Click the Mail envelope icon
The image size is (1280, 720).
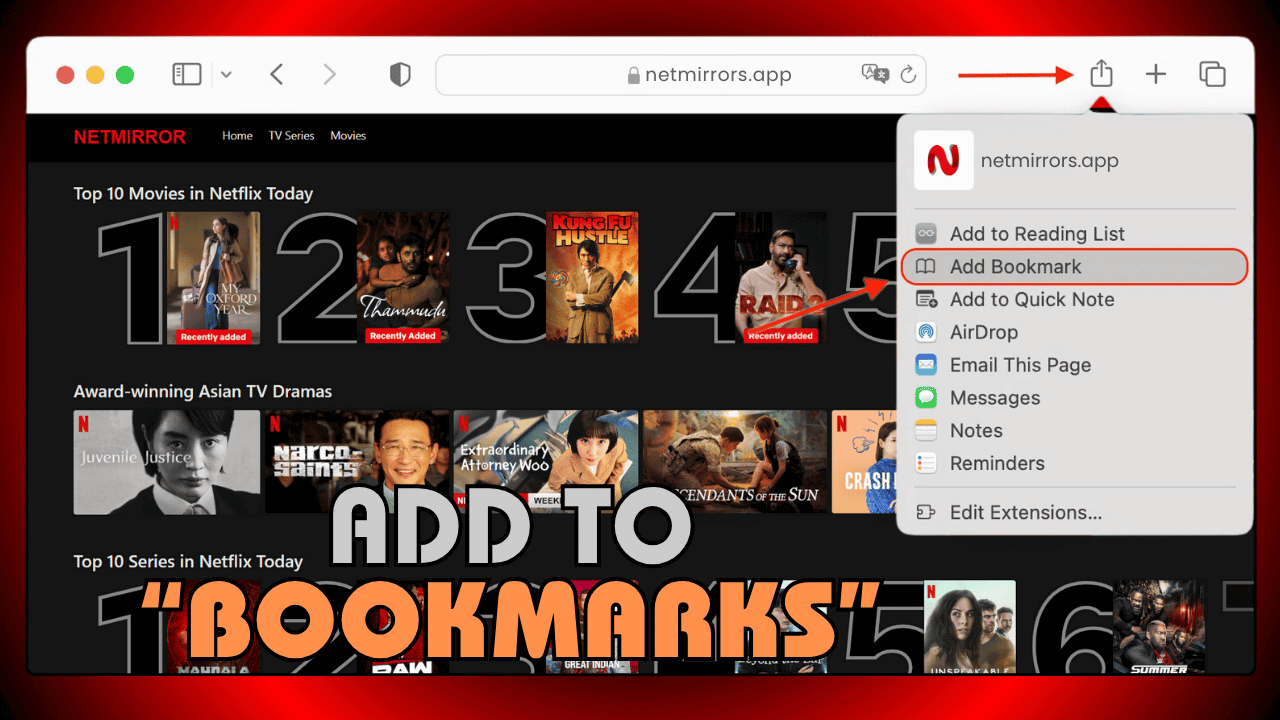point(926,365)
